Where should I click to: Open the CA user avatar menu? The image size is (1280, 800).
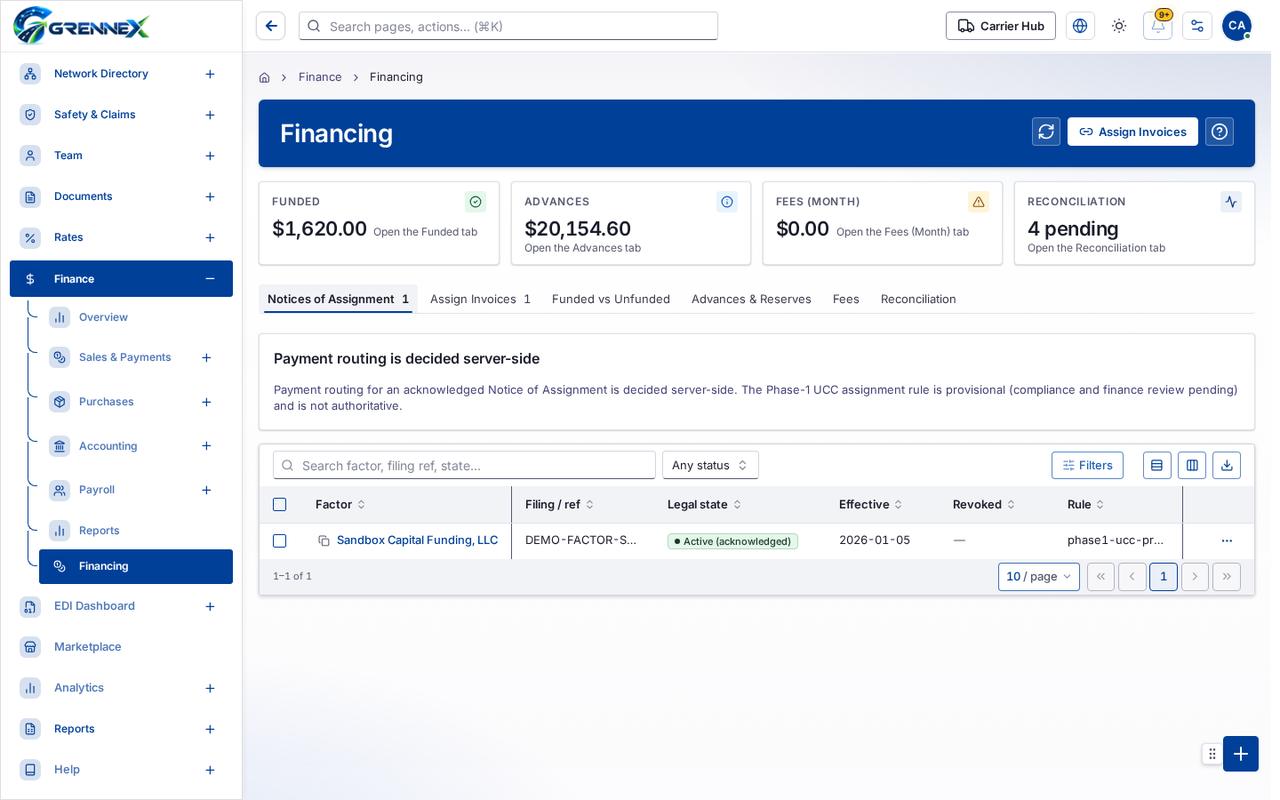pos(1237,26)
